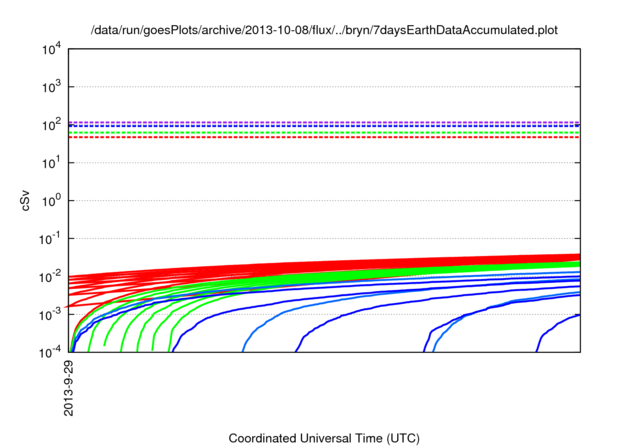The height and width of the screenshot is (448, 640).
Task: Select the dashed red horizontal threshold line
Action: pos(320,137)
